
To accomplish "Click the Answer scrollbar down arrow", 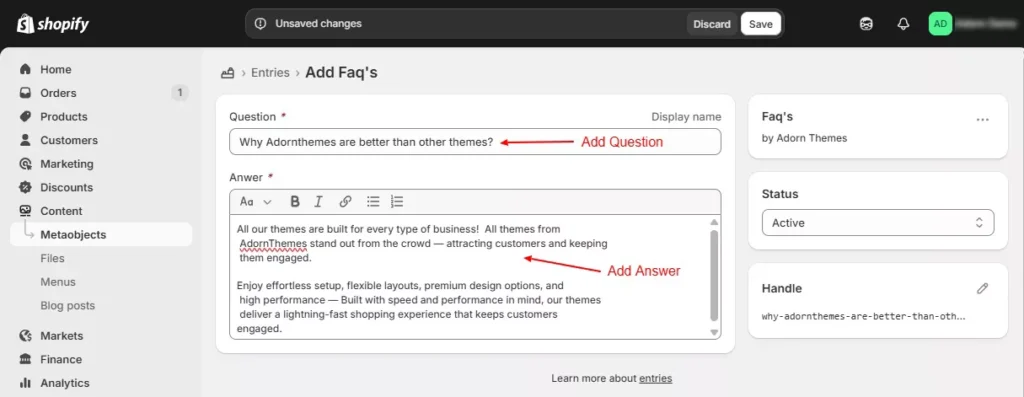I will click(714, 332).
